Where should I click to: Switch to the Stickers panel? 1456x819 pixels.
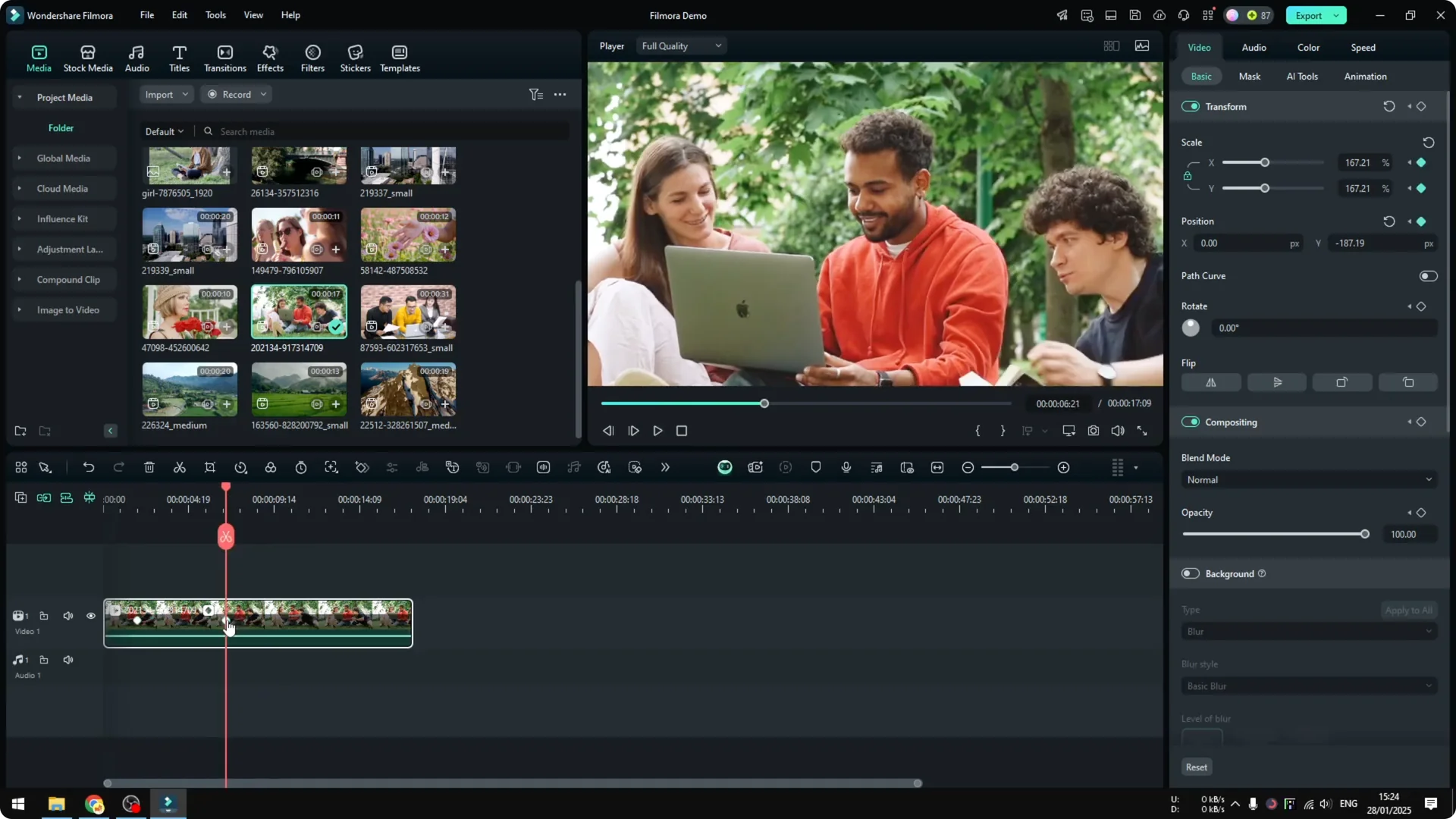(354, 57)
